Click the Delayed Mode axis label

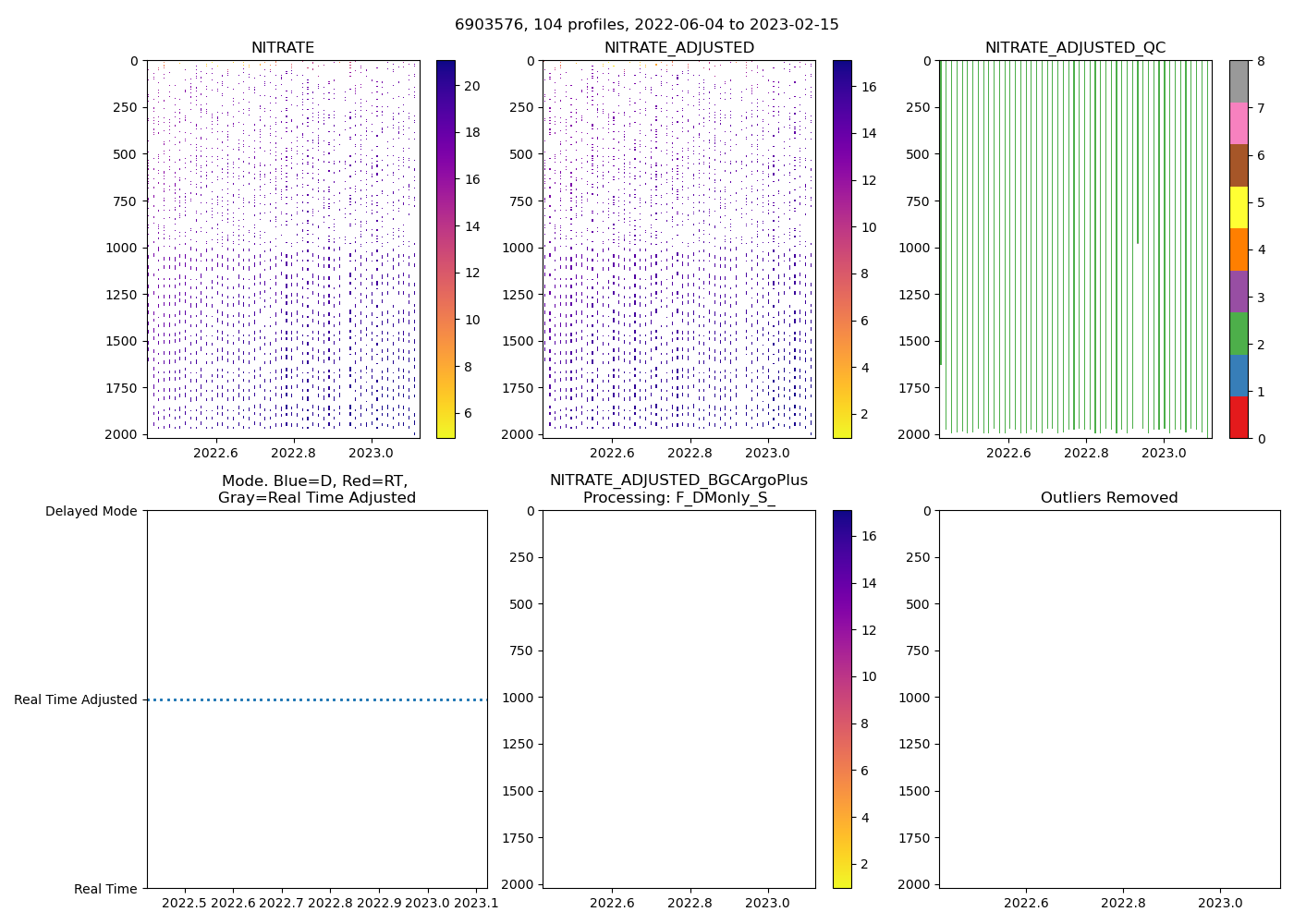(x=91, y=511)
